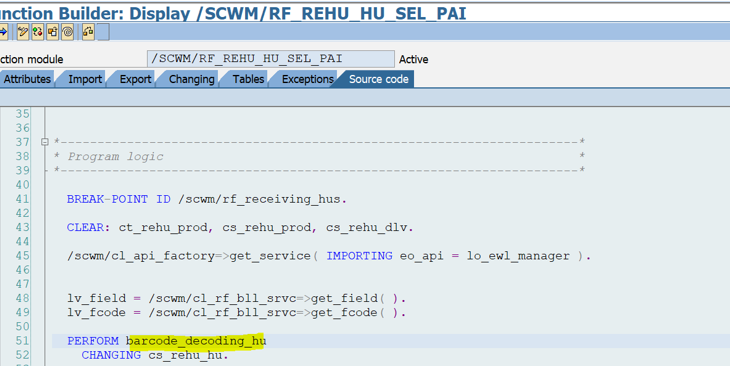Click the Where-Used List icon
The width and height of the screenshot is (730, 372).
click(88, 32)
